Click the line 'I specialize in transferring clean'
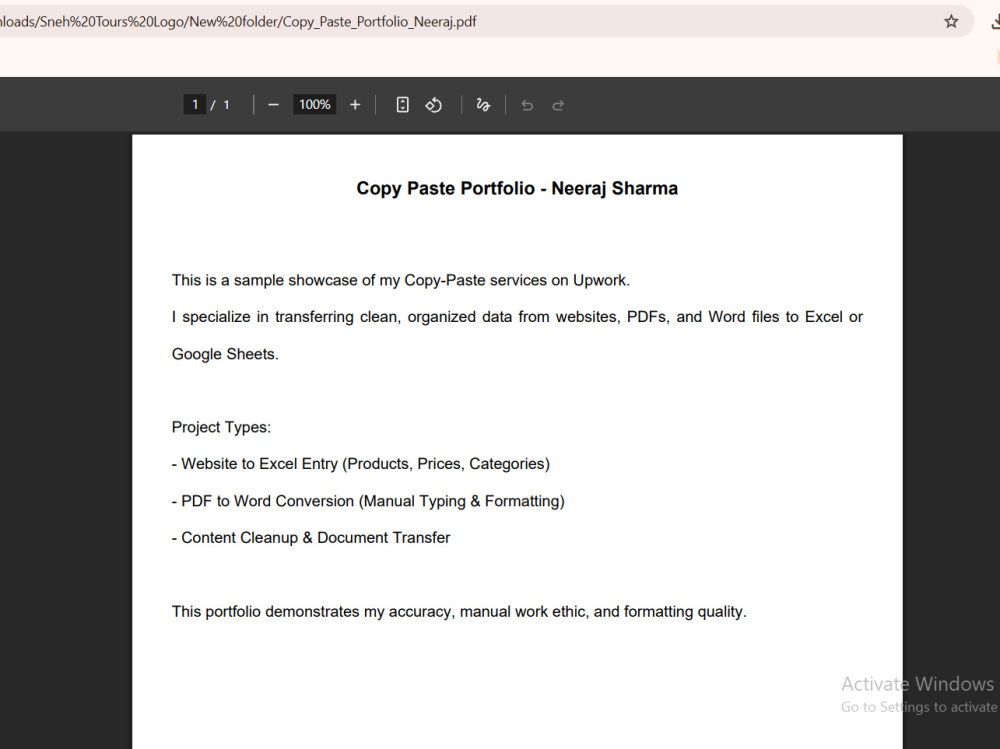1000x749 pixels. [517, 317]
